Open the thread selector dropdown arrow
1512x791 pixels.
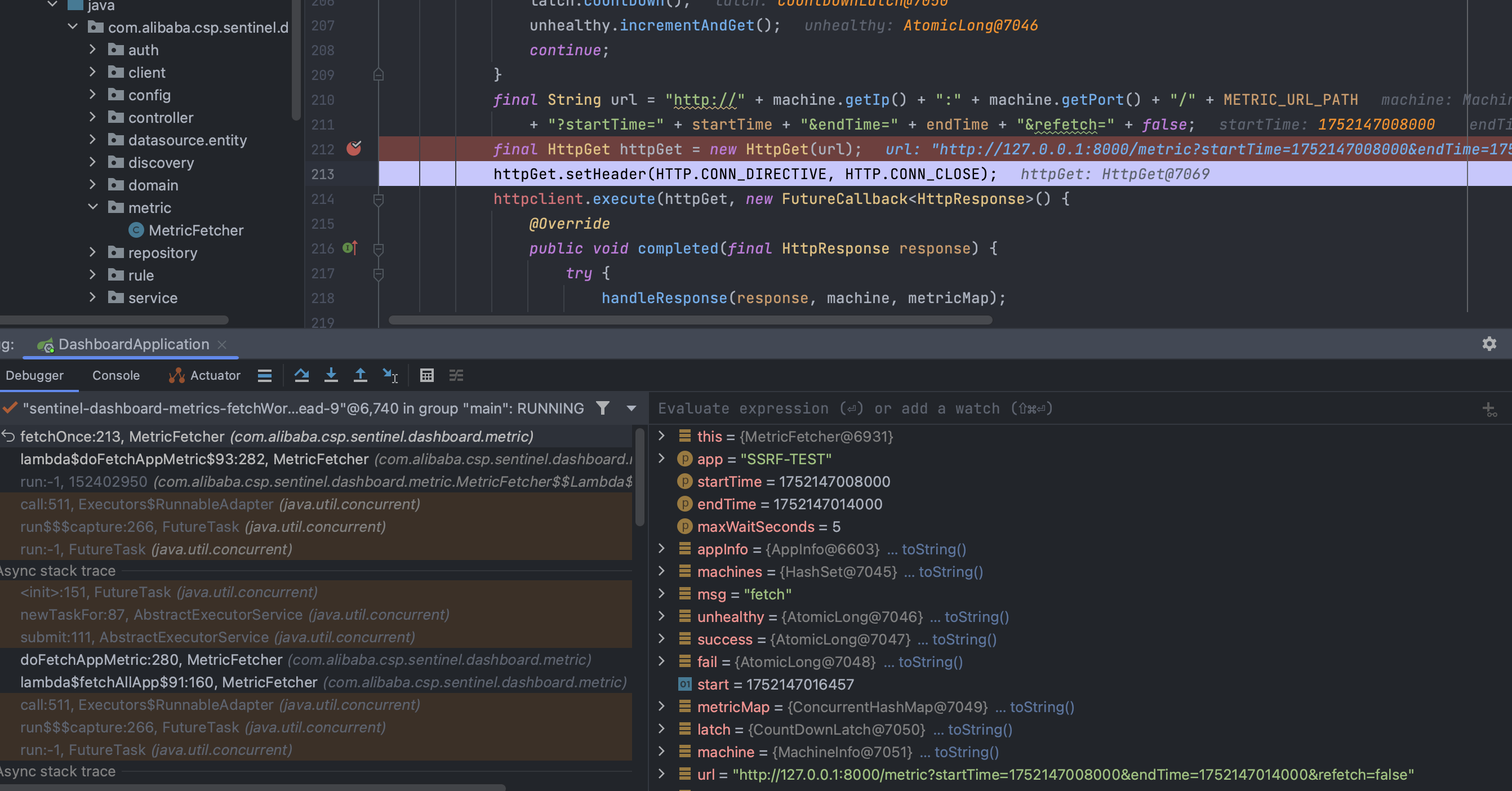[x=632, y=408]
